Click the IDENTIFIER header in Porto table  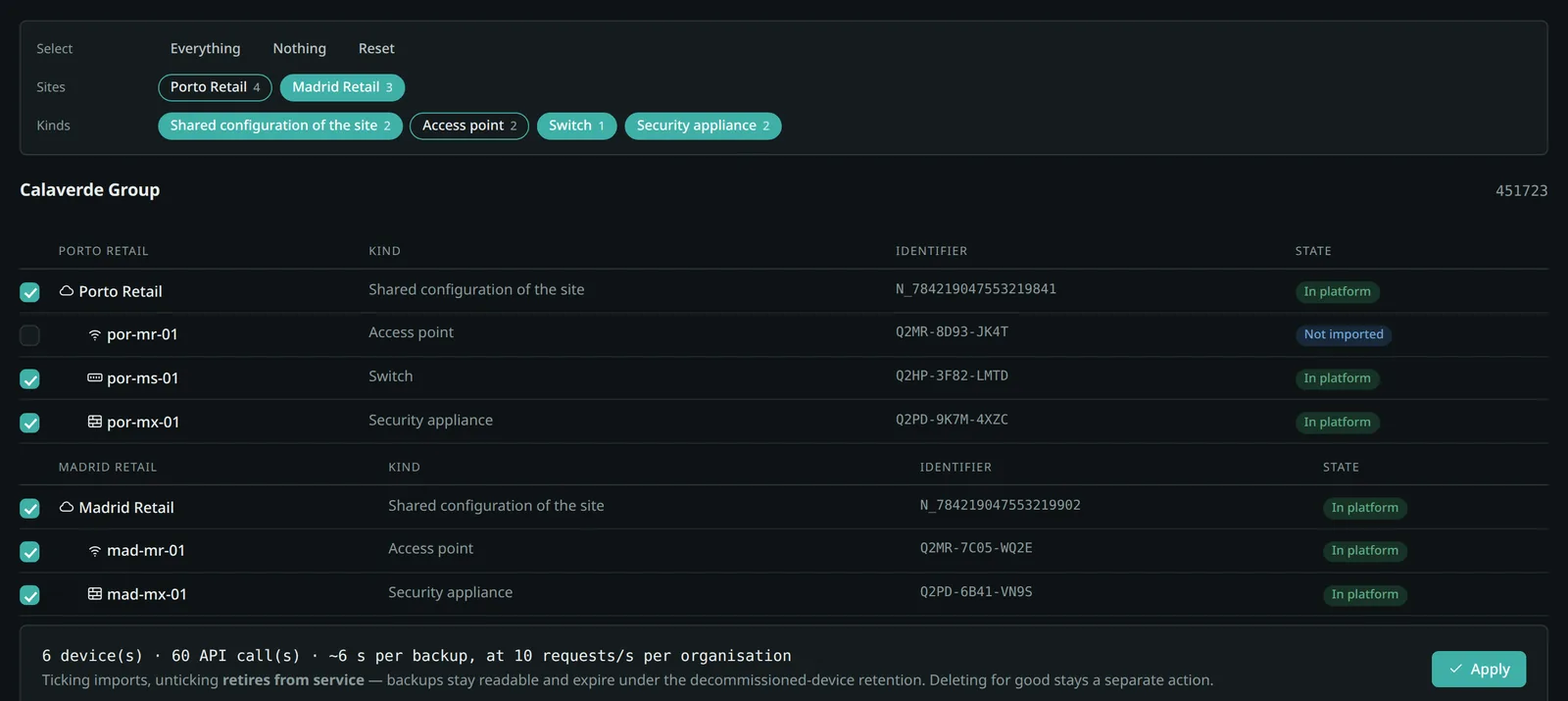click(931, 251)
